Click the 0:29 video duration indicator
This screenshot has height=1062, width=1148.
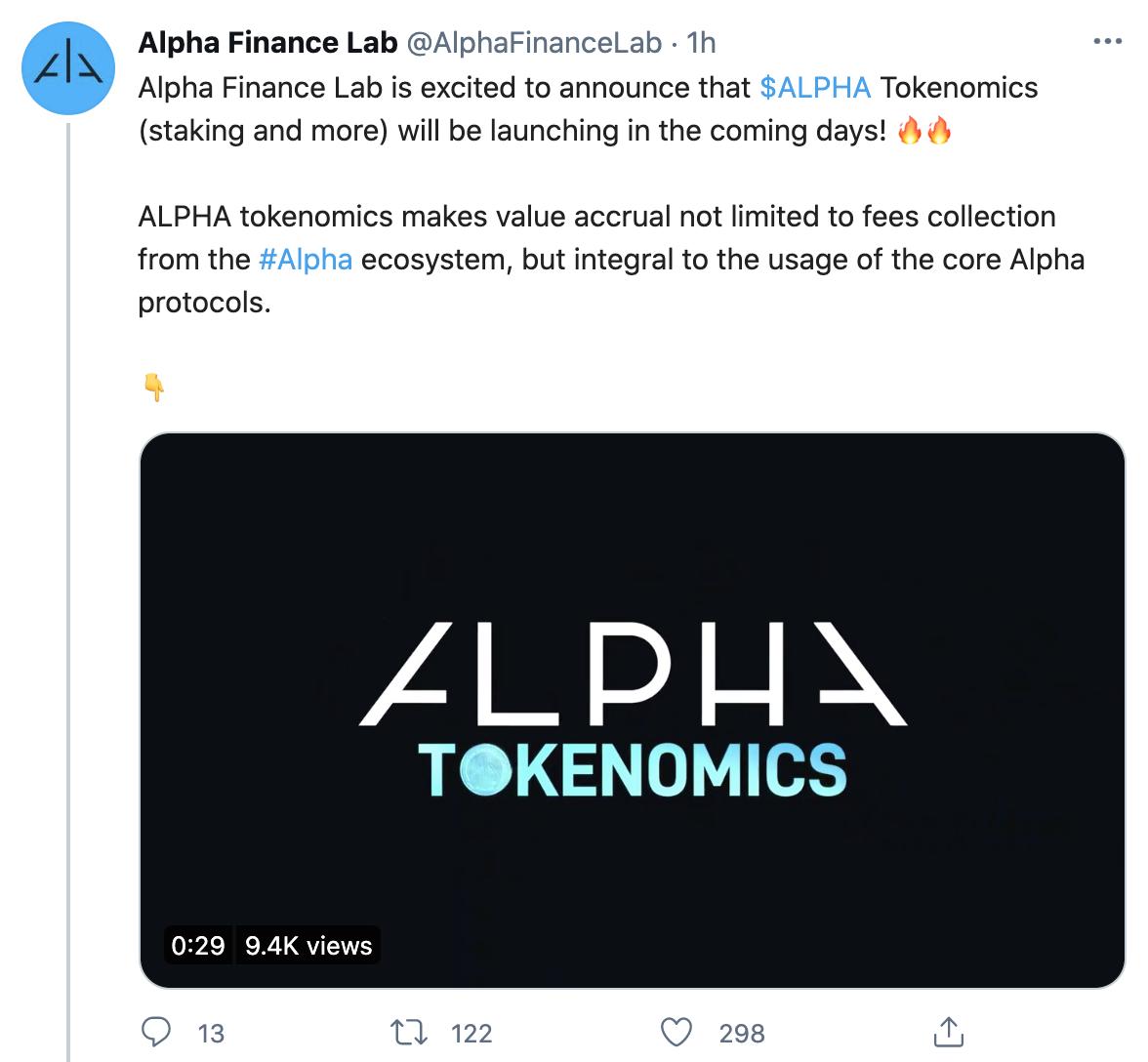pos(197,945)
